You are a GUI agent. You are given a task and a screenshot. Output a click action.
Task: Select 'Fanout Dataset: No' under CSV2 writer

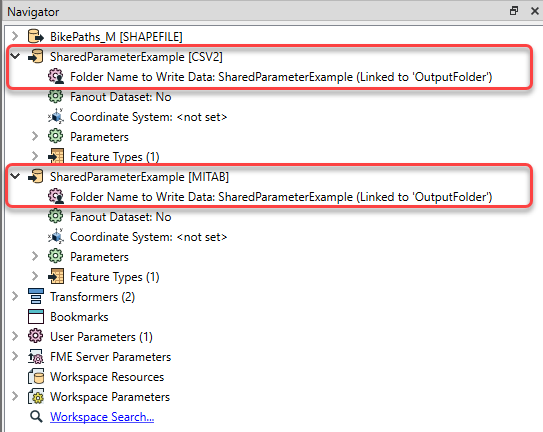(121, 97)
